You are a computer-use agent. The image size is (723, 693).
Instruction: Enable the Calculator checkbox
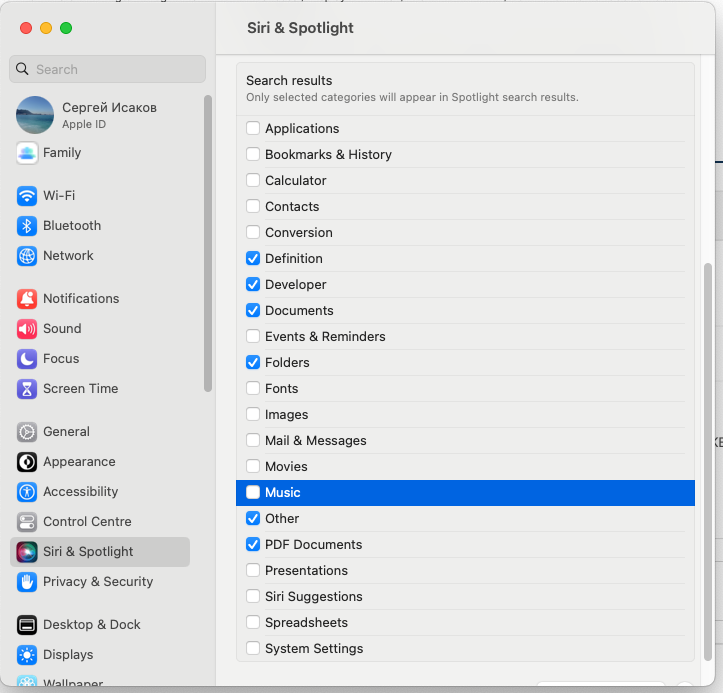(x=253, y=180)
